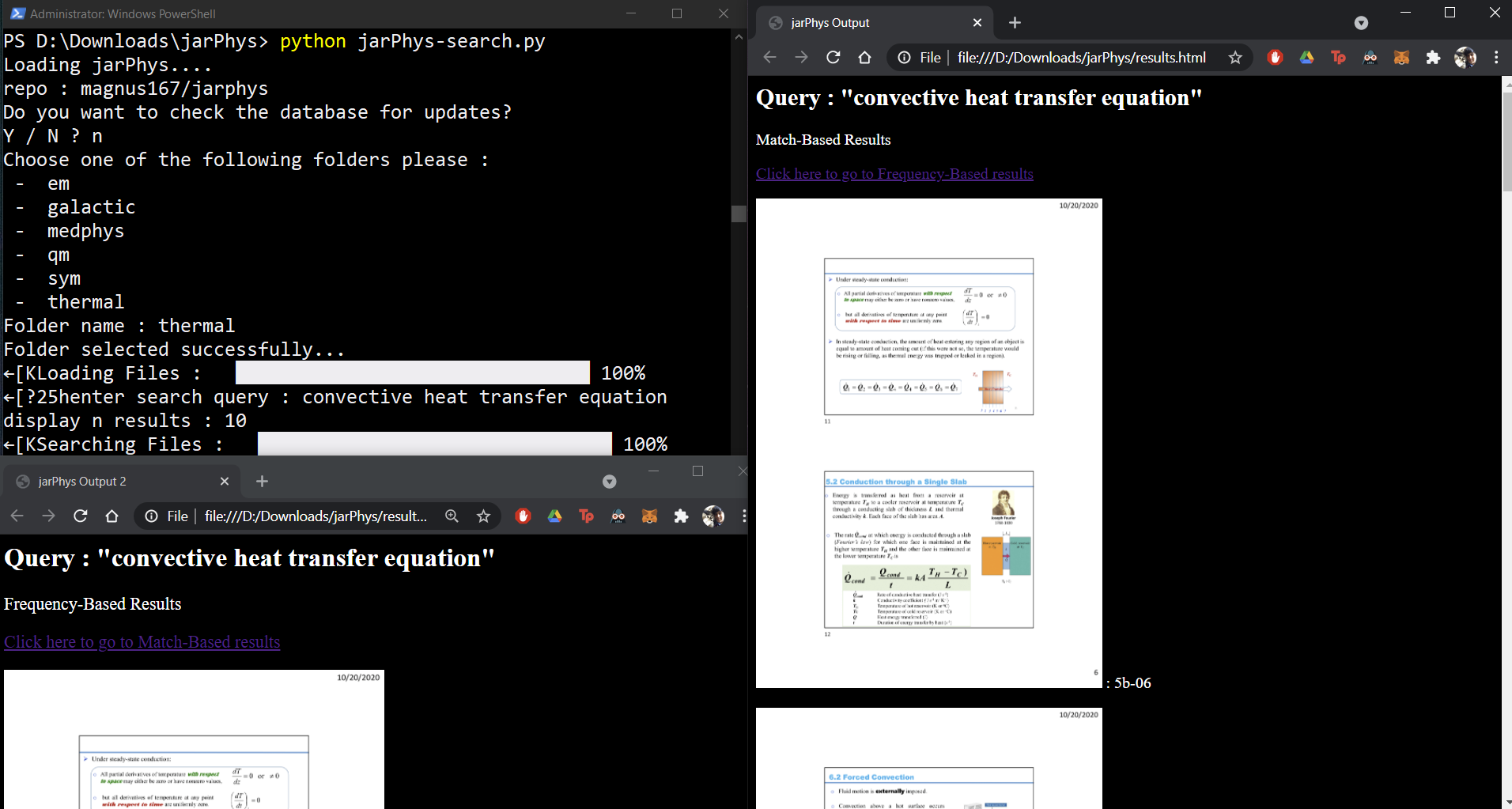Open the Chrome three-dot menu
This screenshot has height=809, width=1512.
point(1496,57)
